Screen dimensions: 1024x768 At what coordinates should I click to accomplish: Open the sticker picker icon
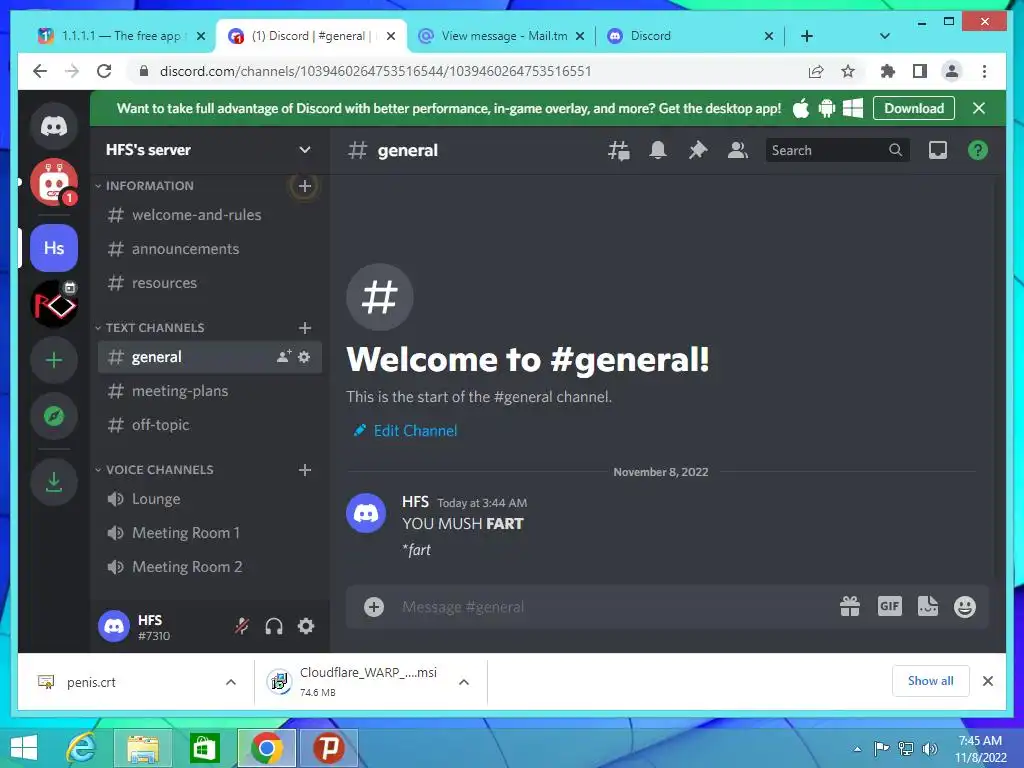[x=927, y=607]
